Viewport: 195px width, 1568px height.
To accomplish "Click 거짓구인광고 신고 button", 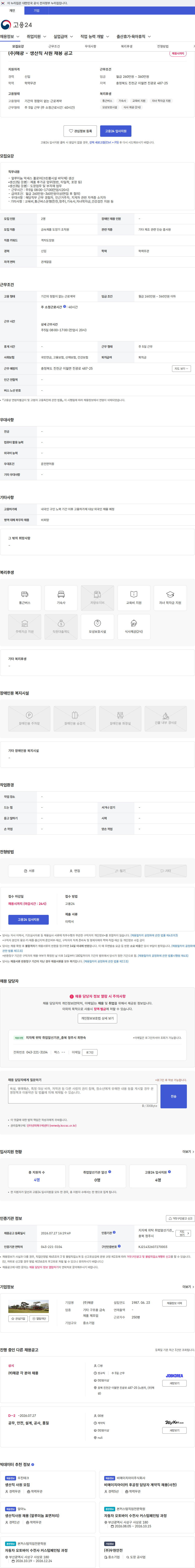I will tap(180, 1219).
